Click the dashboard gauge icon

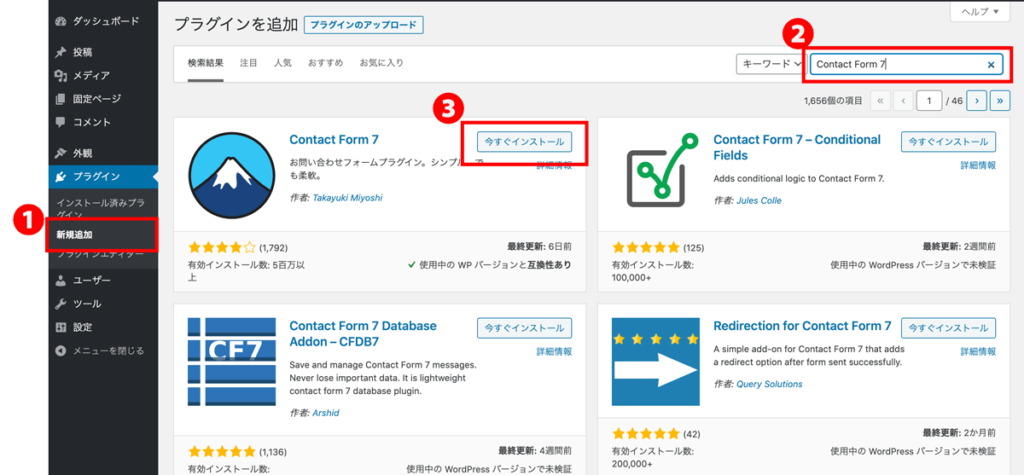(61, 22)
